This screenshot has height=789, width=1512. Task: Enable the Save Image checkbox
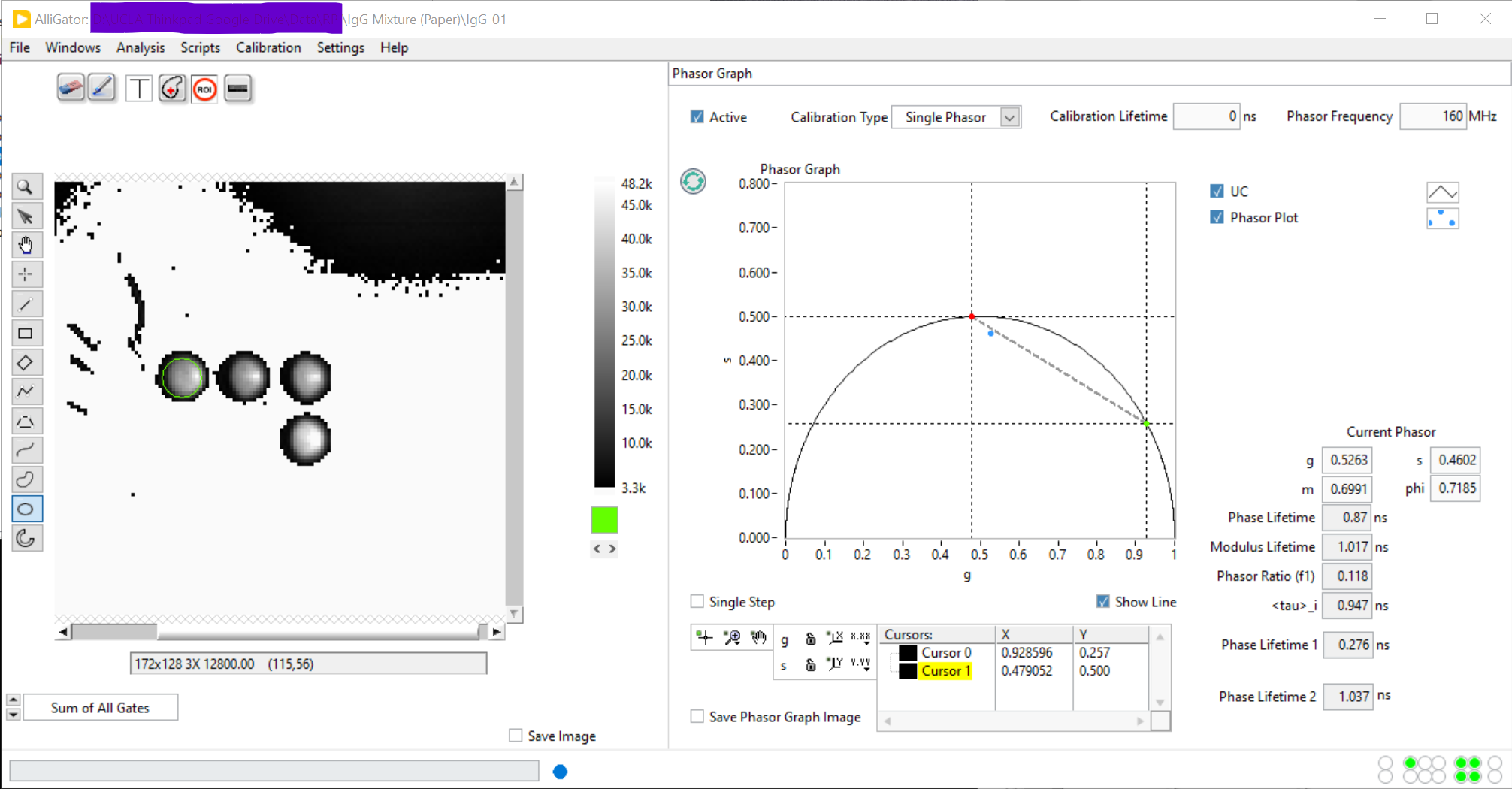point(515,736)
